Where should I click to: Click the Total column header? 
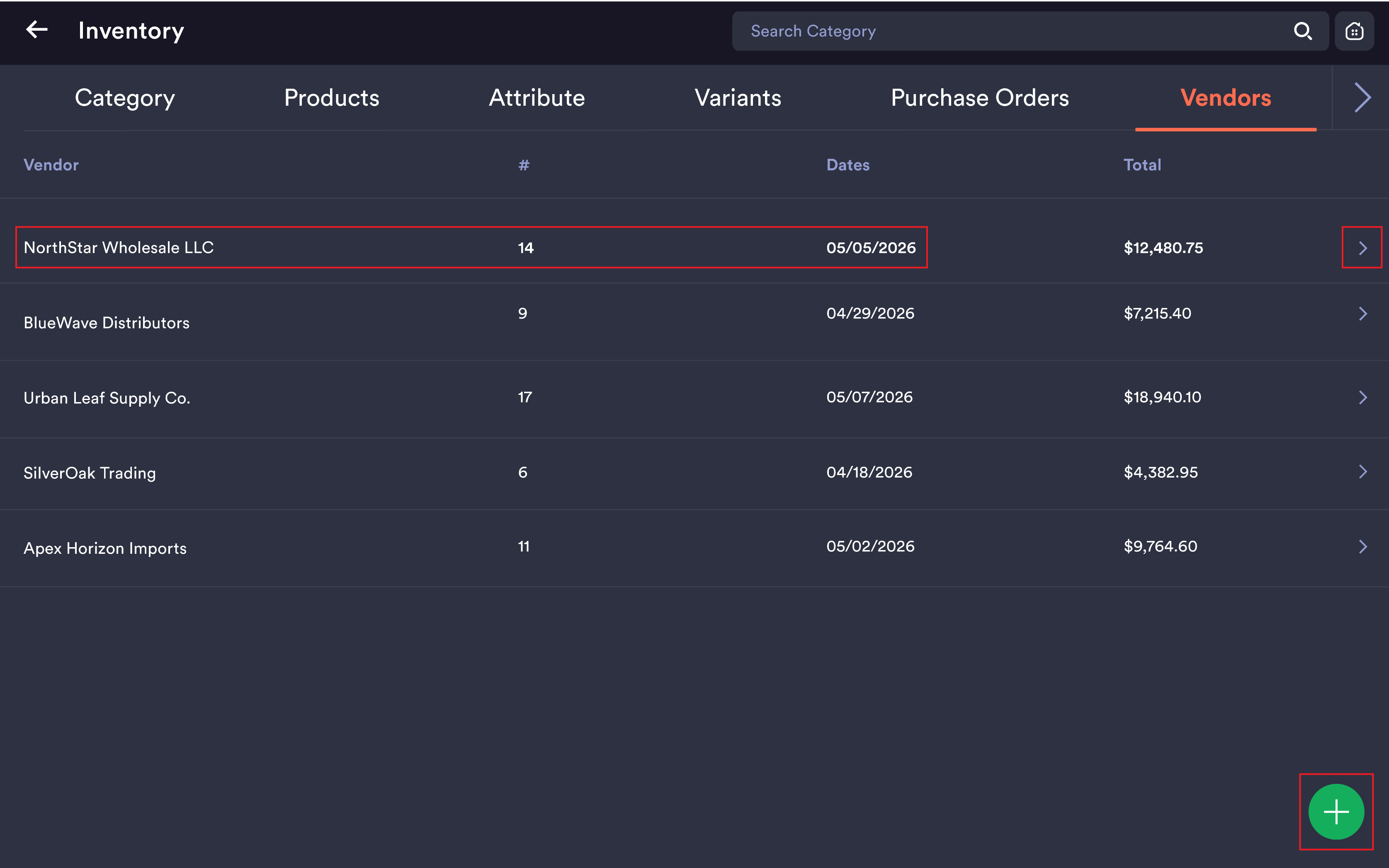click(x=1142, y=165)
